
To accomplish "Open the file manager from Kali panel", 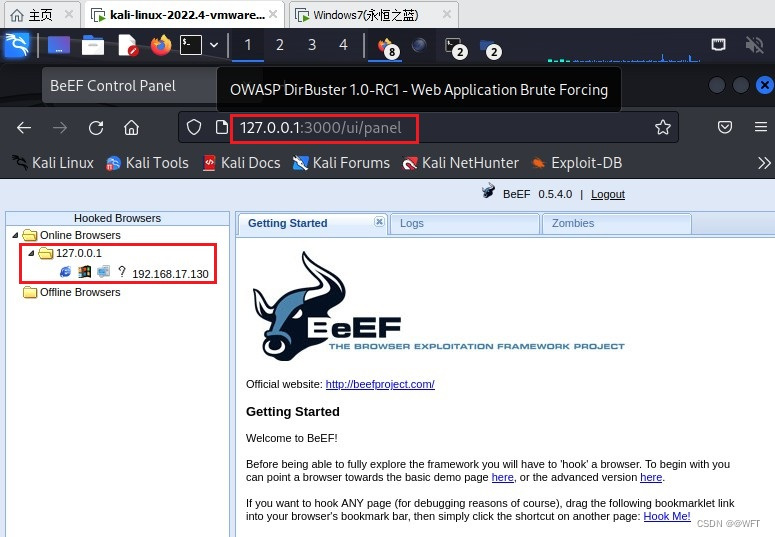I will (93, 45).
